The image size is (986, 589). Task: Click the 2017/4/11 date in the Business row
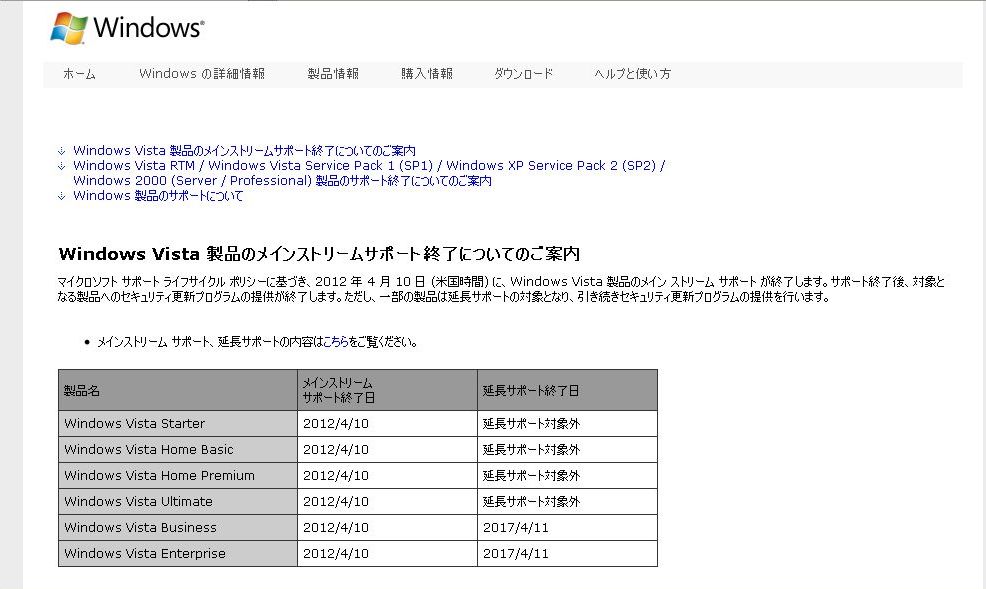[x=516, y=528]
